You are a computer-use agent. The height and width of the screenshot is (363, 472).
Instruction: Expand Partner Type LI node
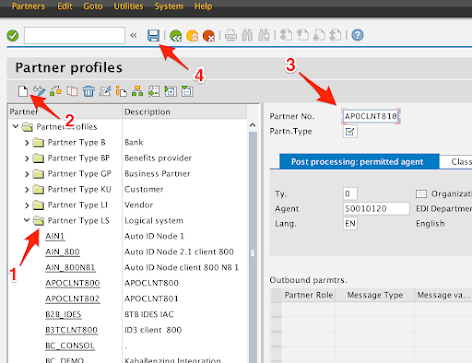click(27, 205)
